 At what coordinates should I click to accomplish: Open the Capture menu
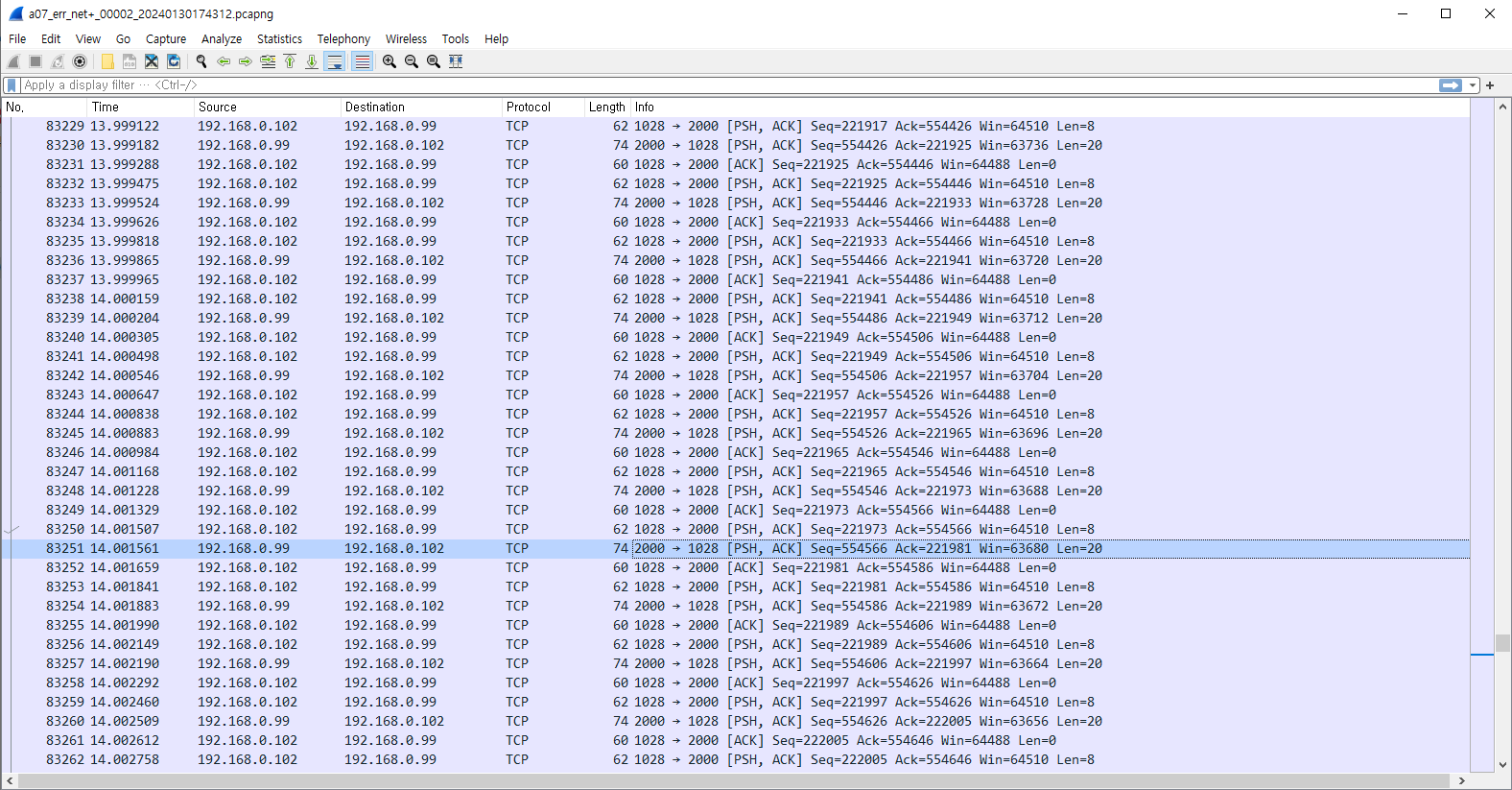pos(166,39)
